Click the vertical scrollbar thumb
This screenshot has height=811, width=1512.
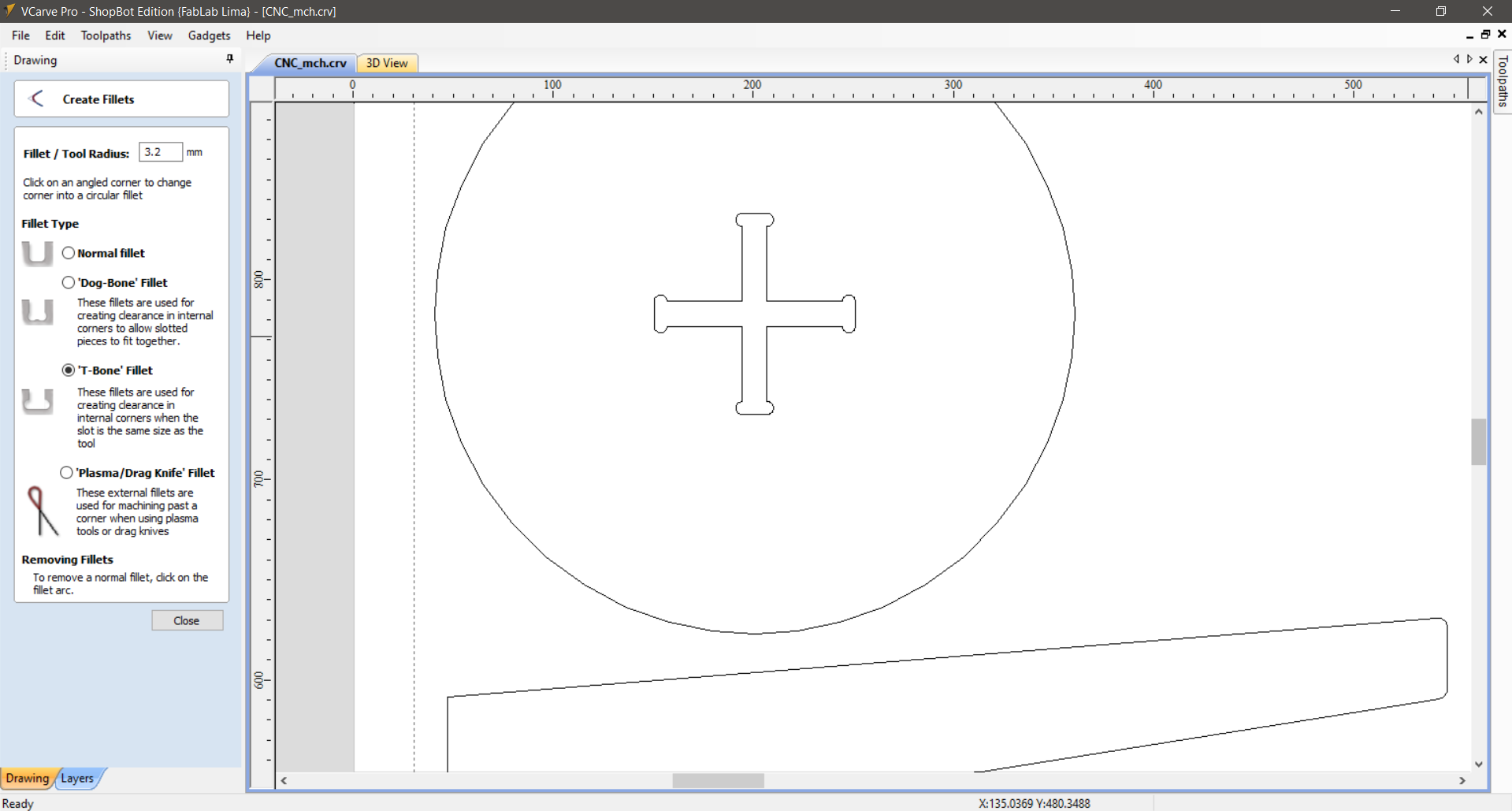pos(1478,441)
